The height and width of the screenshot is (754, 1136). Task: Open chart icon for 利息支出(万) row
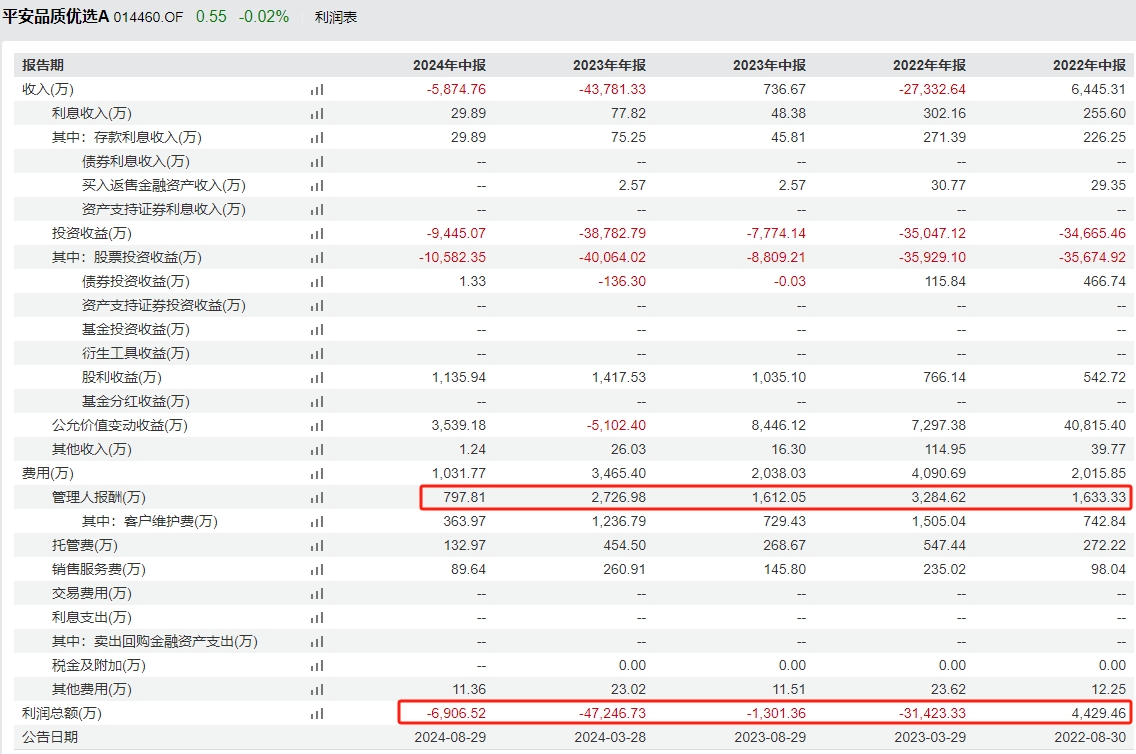[317, 617]
